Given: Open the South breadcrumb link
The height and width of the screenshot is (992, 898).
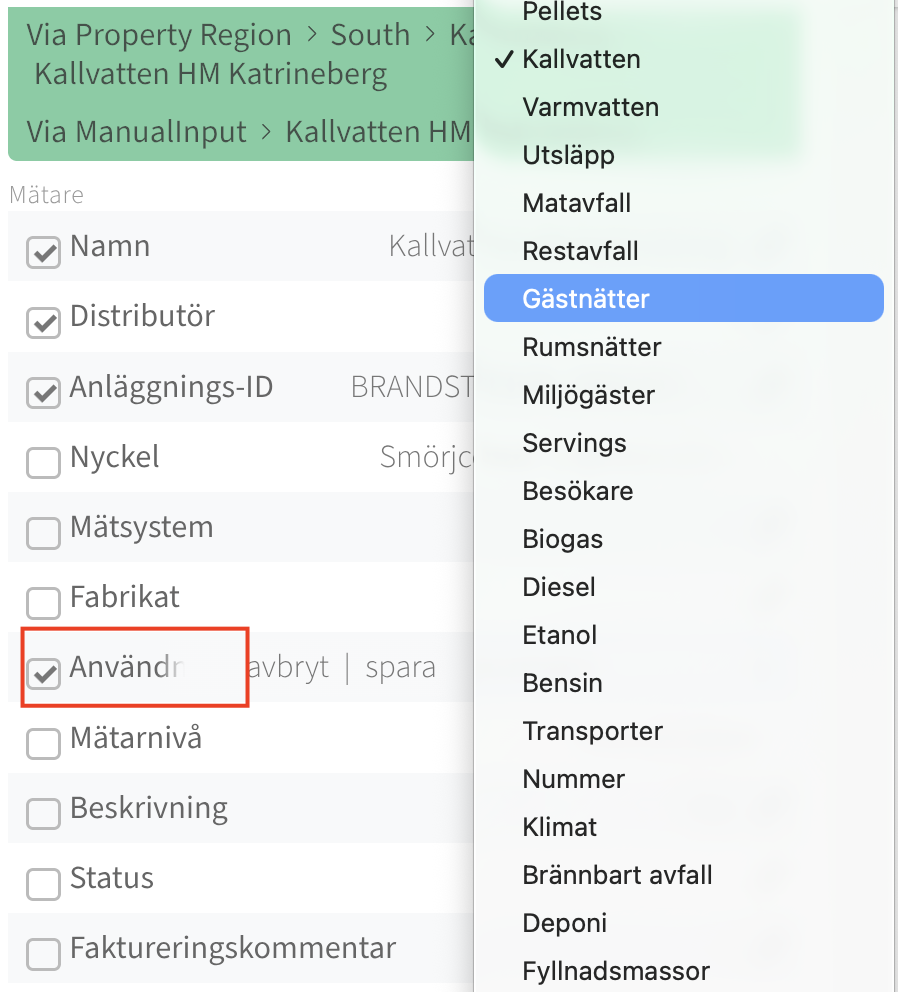Looking at the screenshot, I should [x=370, y=34].
